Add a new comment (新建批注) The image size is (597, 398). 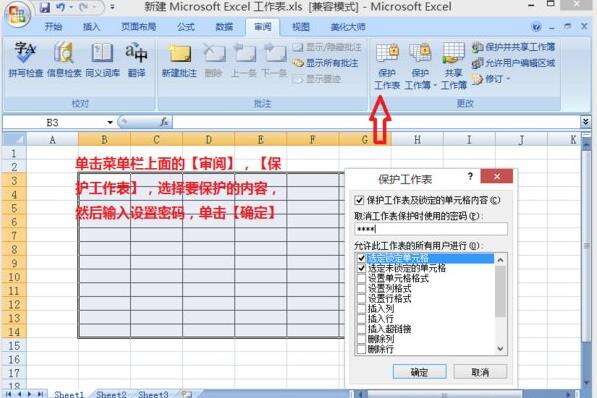pyautogui.click(x=179, y=60)
